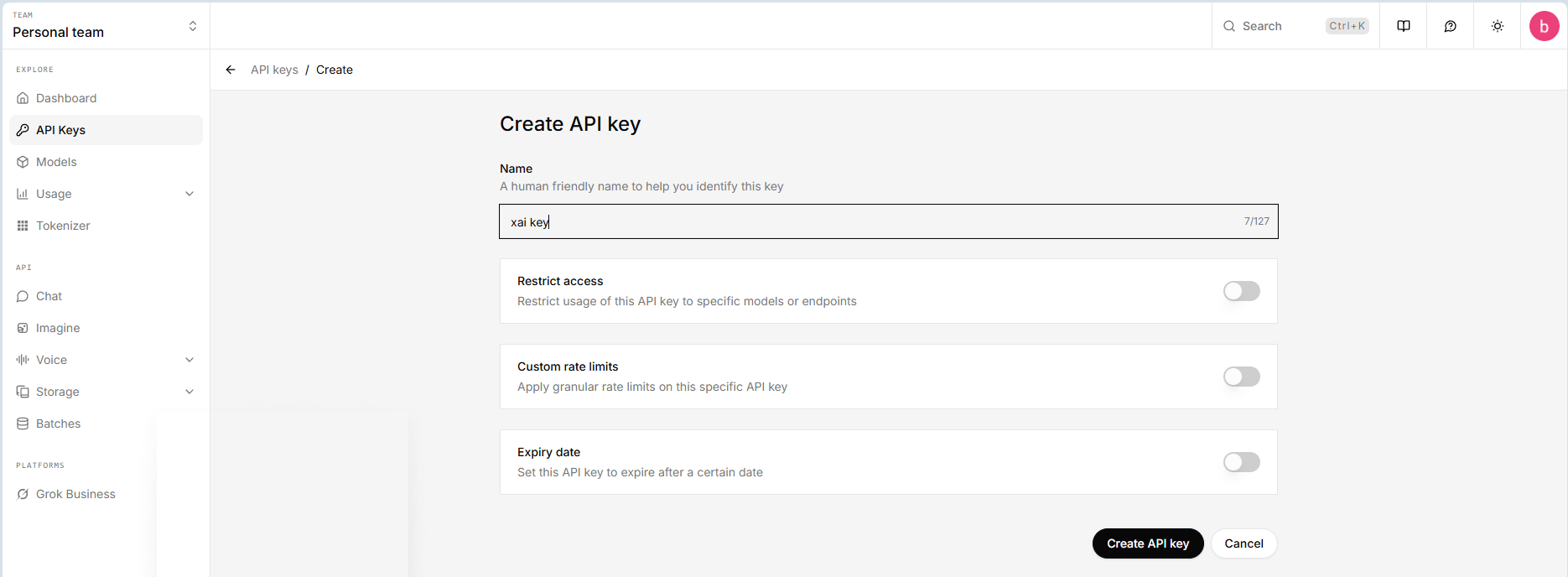
Task: Click the Cancel button
Action: [x=1243, y=543]
